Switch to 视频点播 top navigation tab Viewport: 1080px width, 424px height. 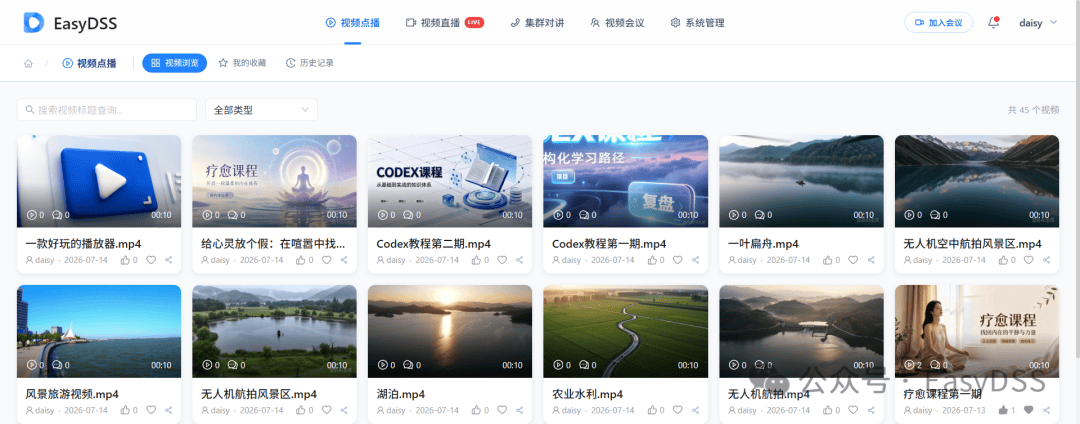353,23
